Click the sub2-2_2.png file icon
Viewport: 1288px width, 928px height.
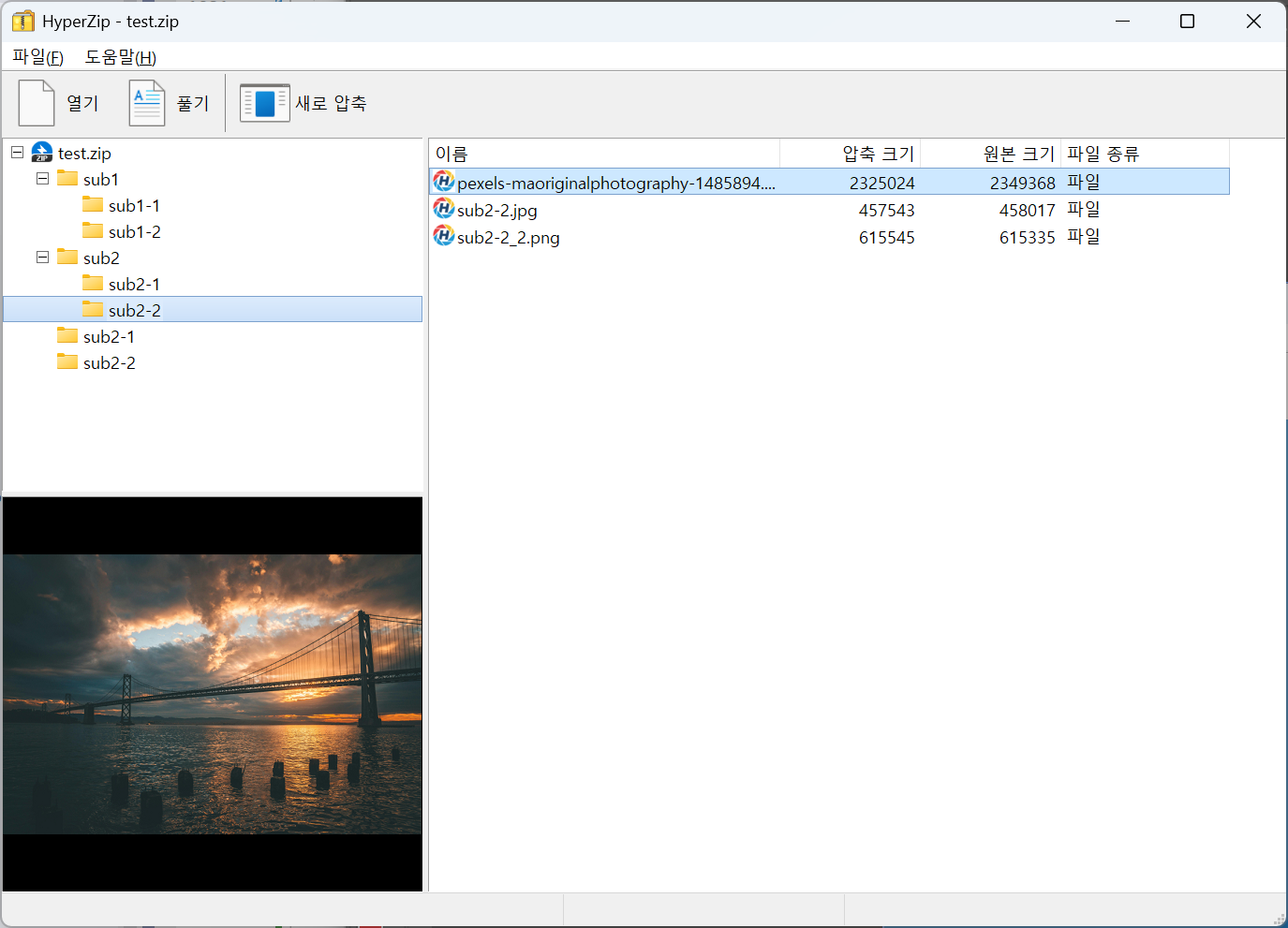click(x=444, y=236)
